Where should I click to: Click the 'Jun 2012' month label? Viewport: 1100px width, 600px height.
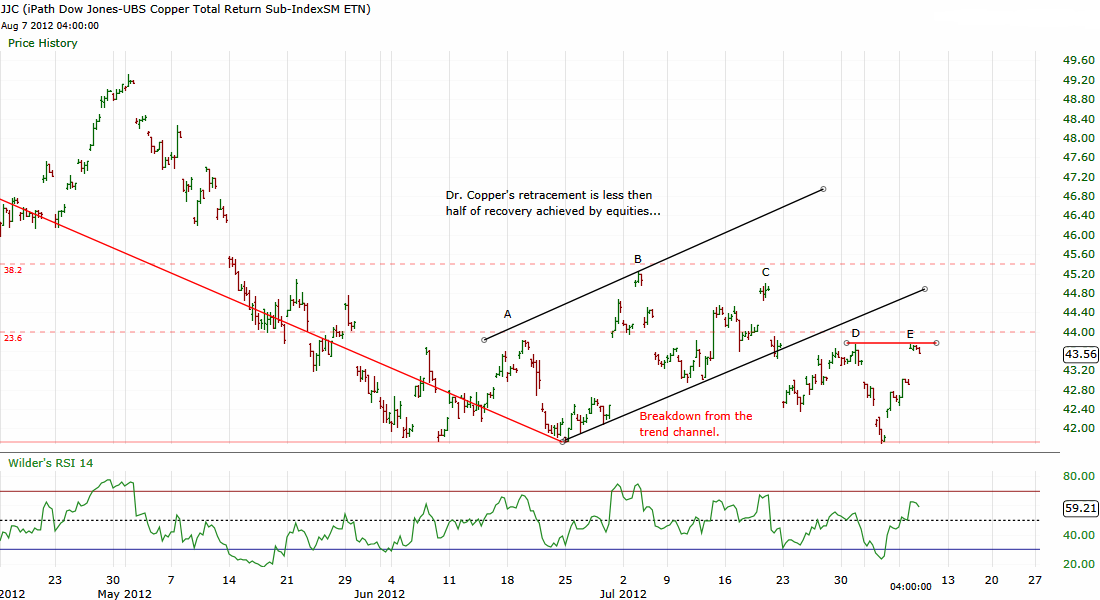tap(379, 594)
